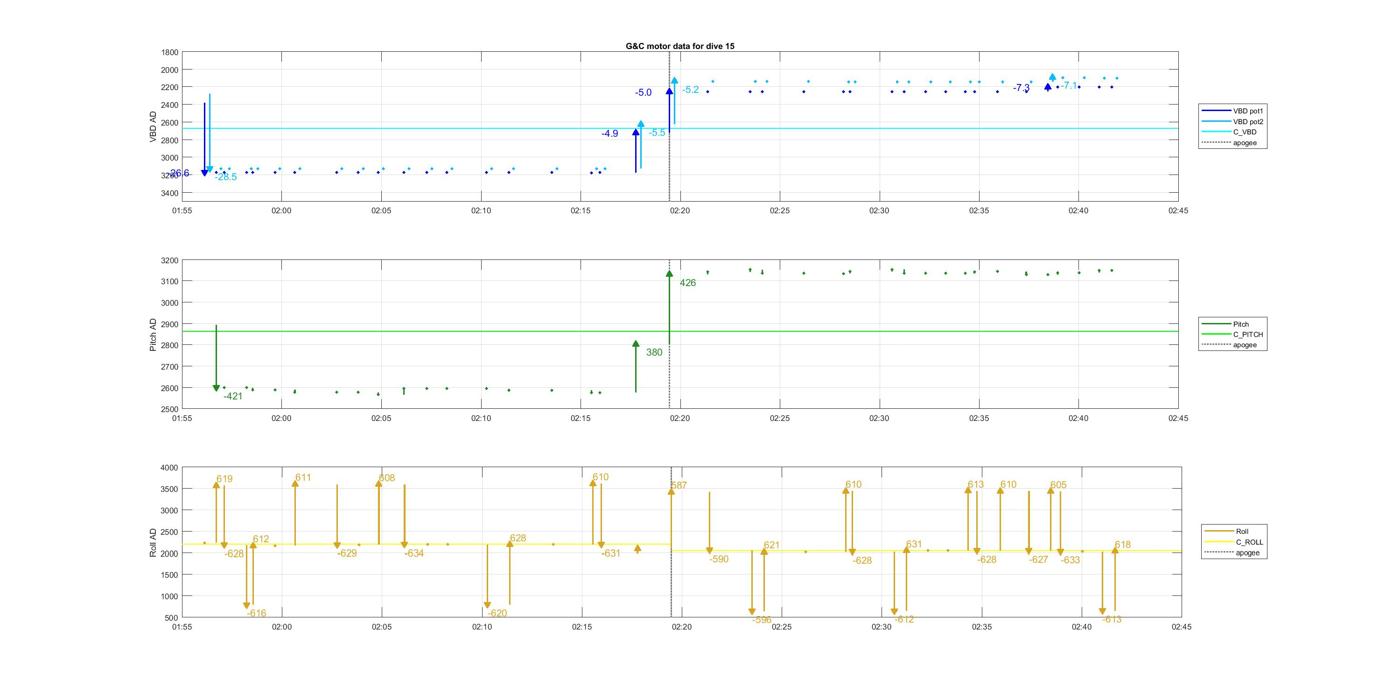The height and width of the screenshot is (693, 1400).
Task: Click the '-596' roll data label
Action: [762, 620]
